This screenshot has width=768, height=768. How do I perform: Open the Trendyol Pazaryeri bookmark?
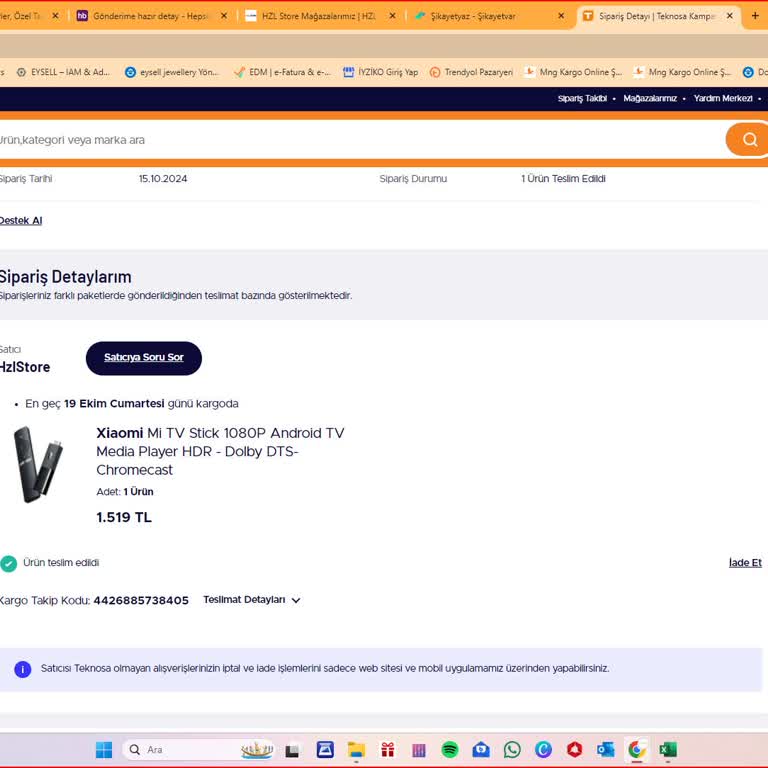[472, 72]
